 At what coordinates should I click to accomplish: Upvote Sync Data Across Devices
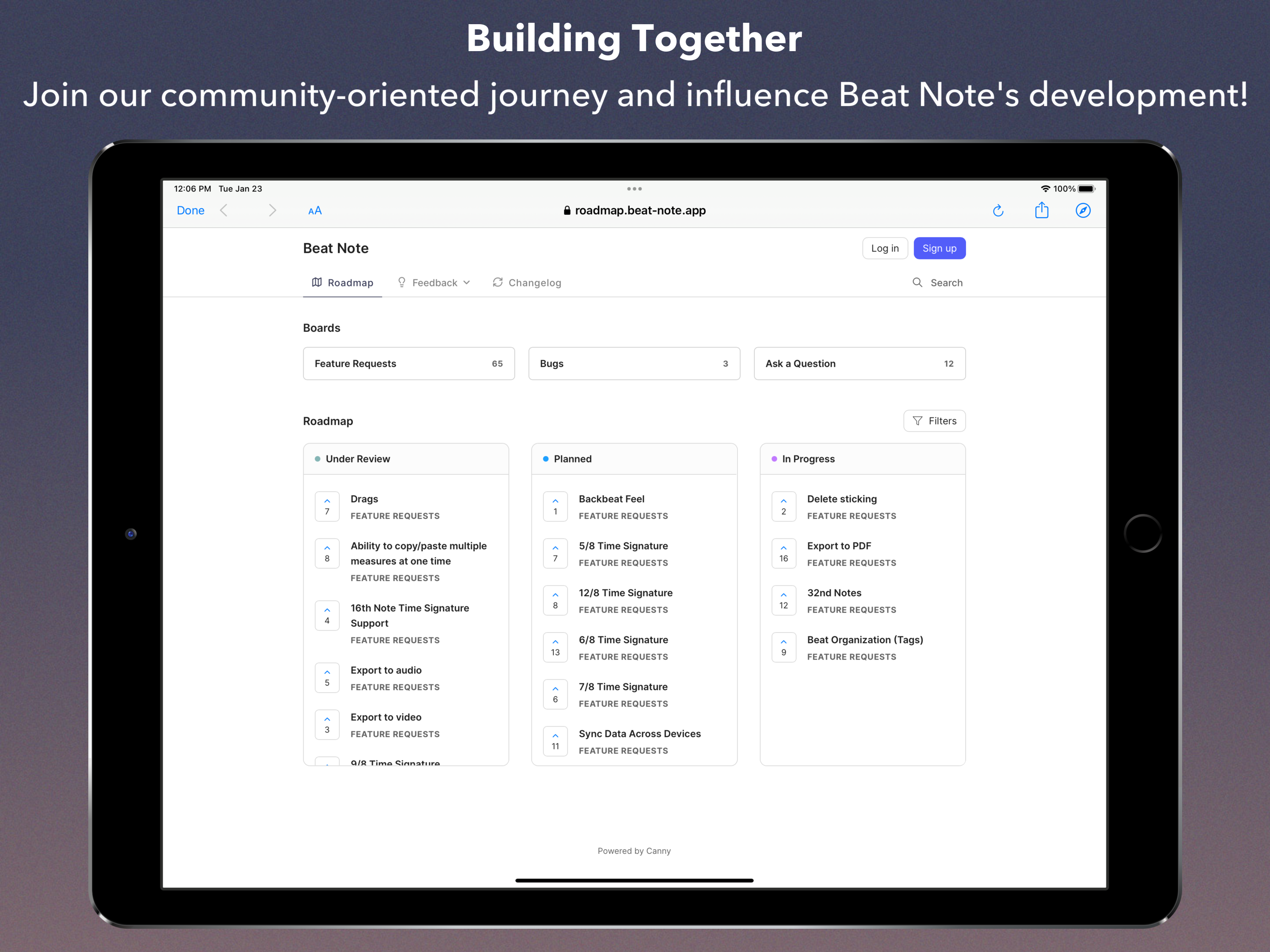(x=555, y=741)
